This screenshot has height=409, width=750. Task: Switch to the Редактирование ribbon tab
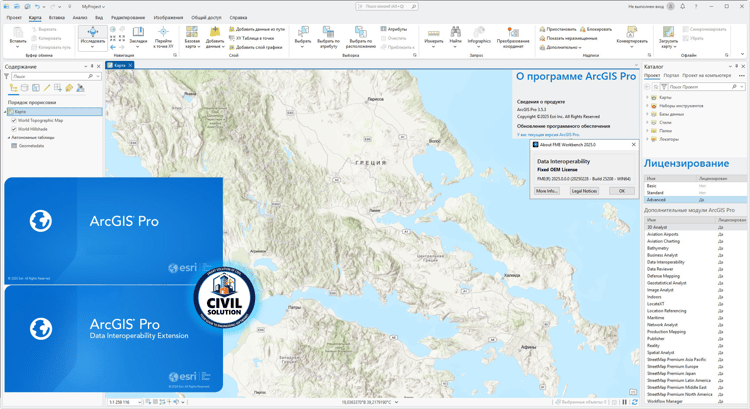128,18
